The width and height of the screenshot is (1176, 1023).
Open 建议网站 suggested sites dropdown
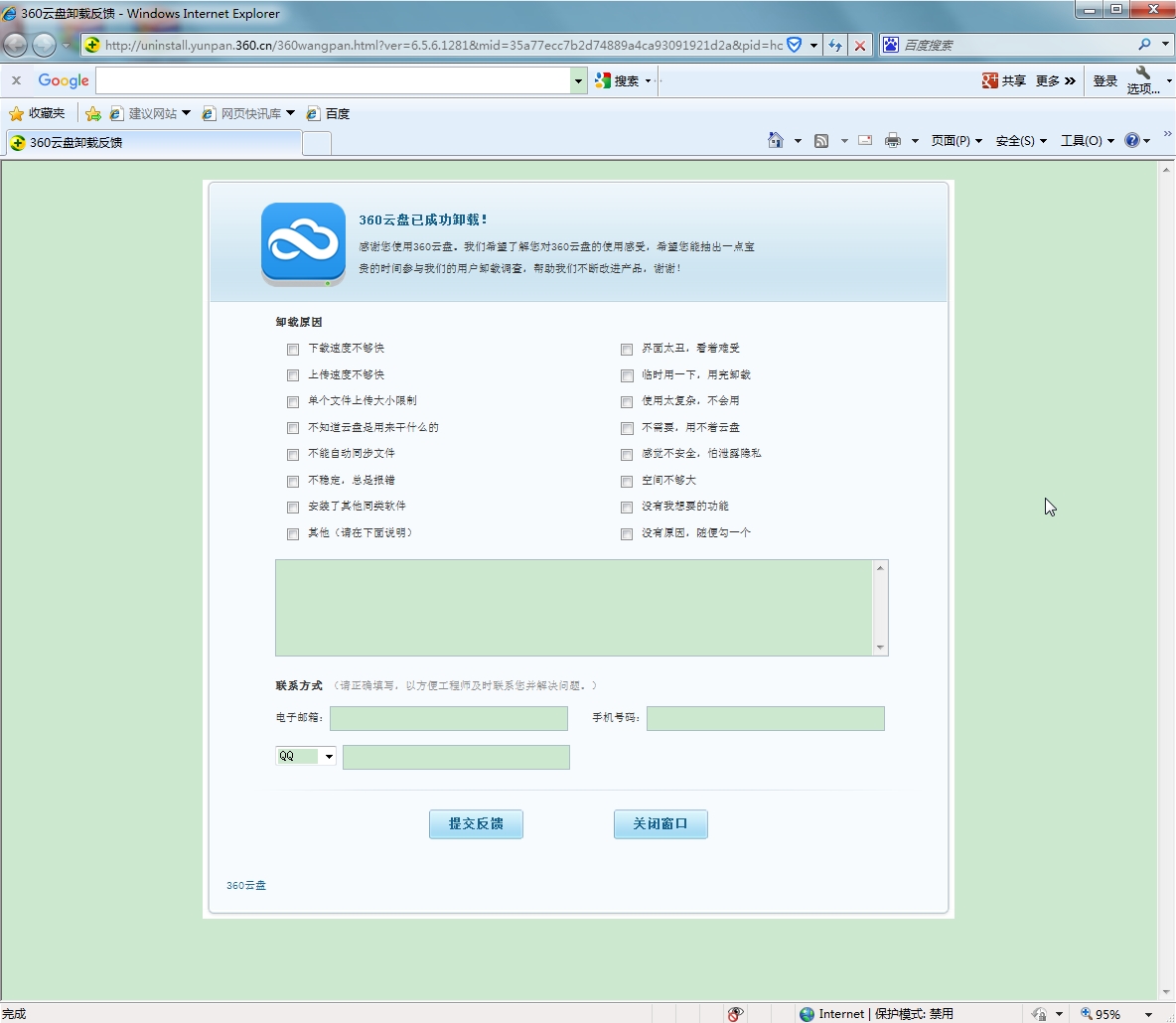[150, 113]
